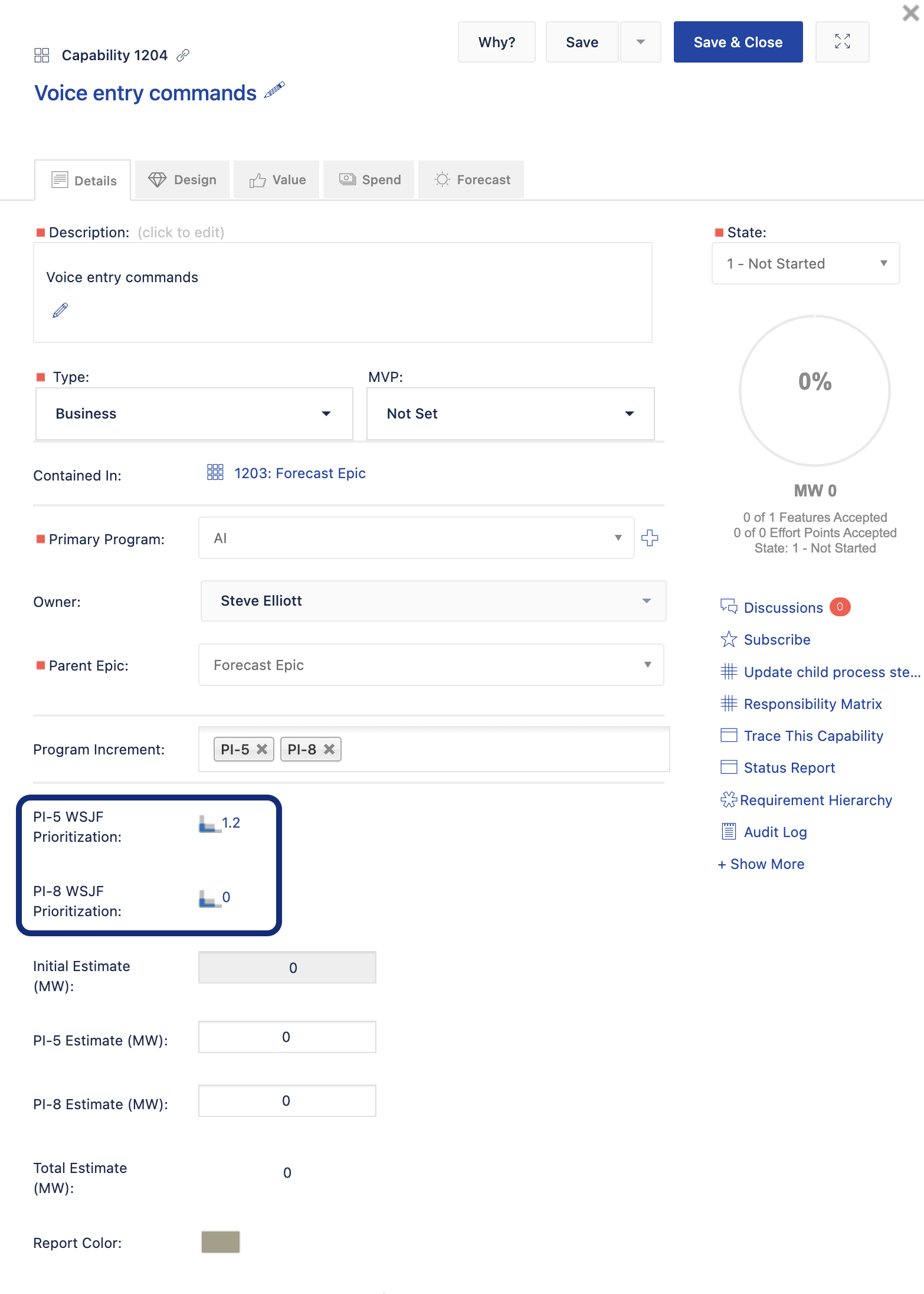Expand the Save options dropdown arrow
924x1294 pixels.
pyautogui.click(x=640, y=42)
